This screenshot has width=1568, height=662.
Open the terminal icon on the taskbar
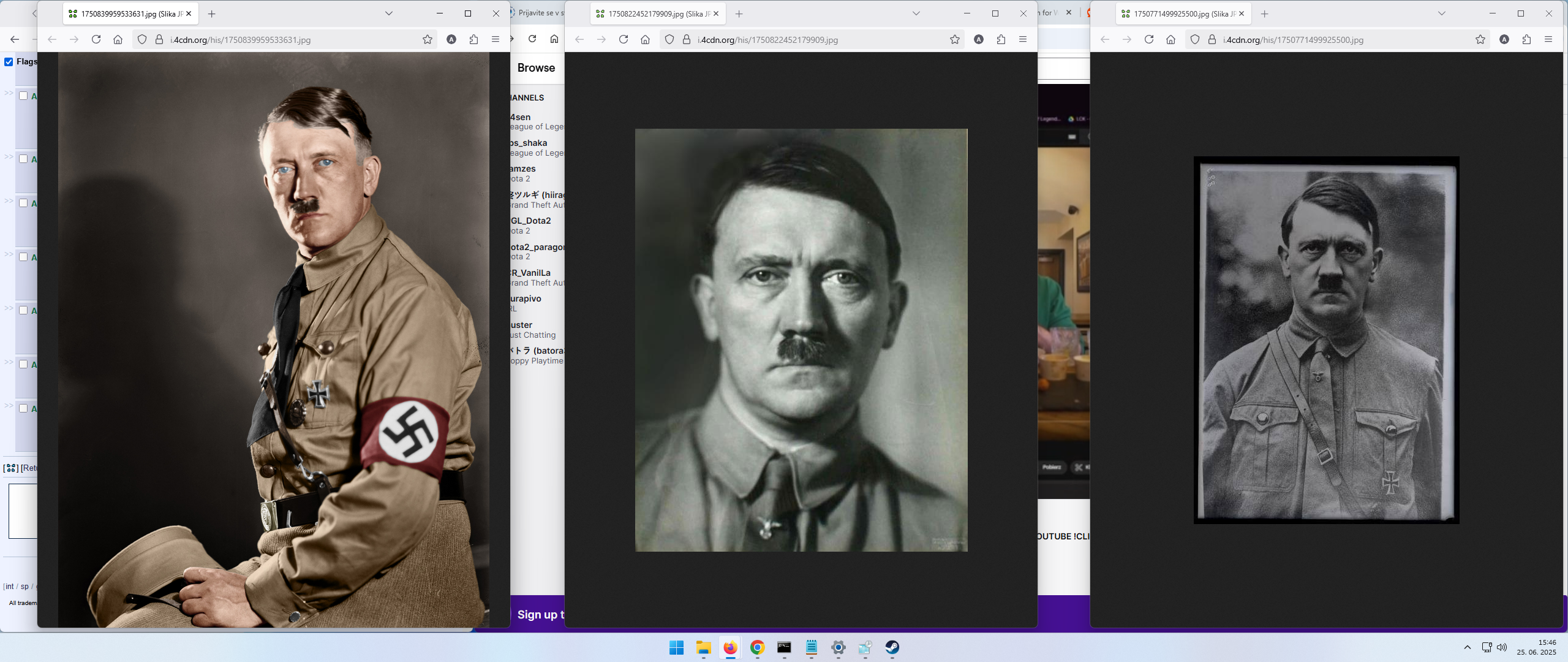click(785, 647)
